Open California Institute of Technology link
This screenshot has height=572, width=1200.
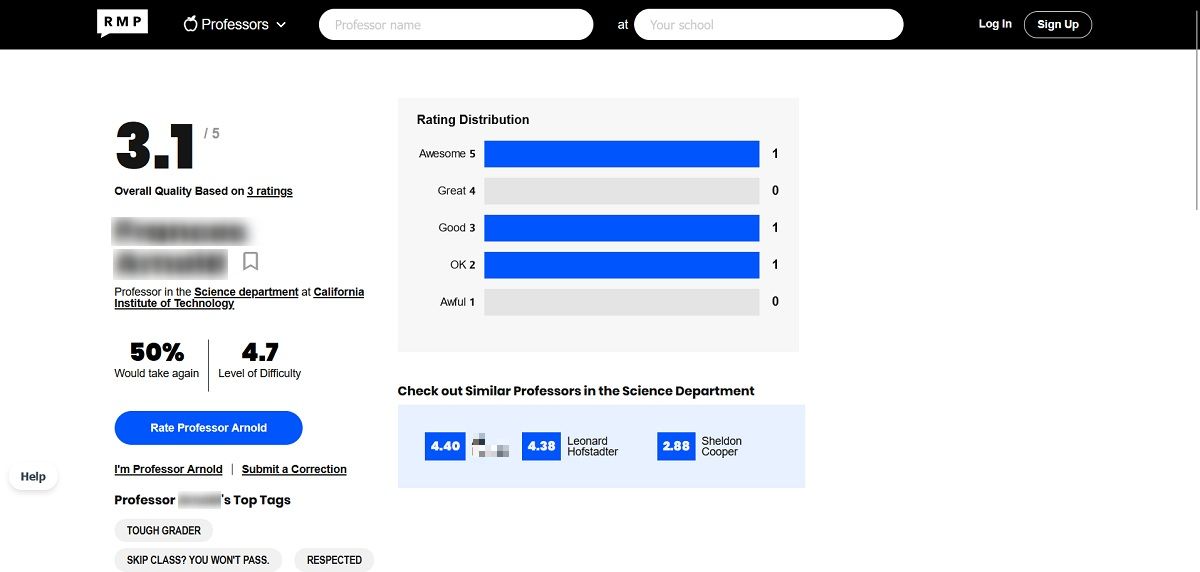click(x=240, y=297)
